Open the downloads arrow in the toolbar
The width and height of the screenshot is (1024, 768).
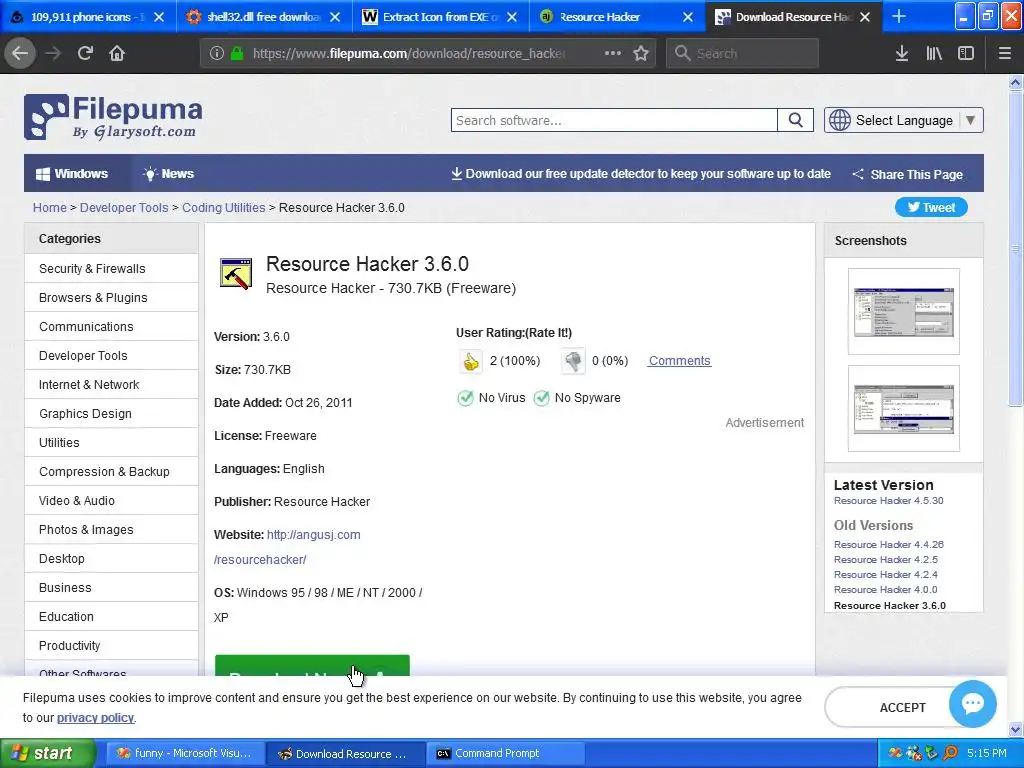(x=901, y=53)
